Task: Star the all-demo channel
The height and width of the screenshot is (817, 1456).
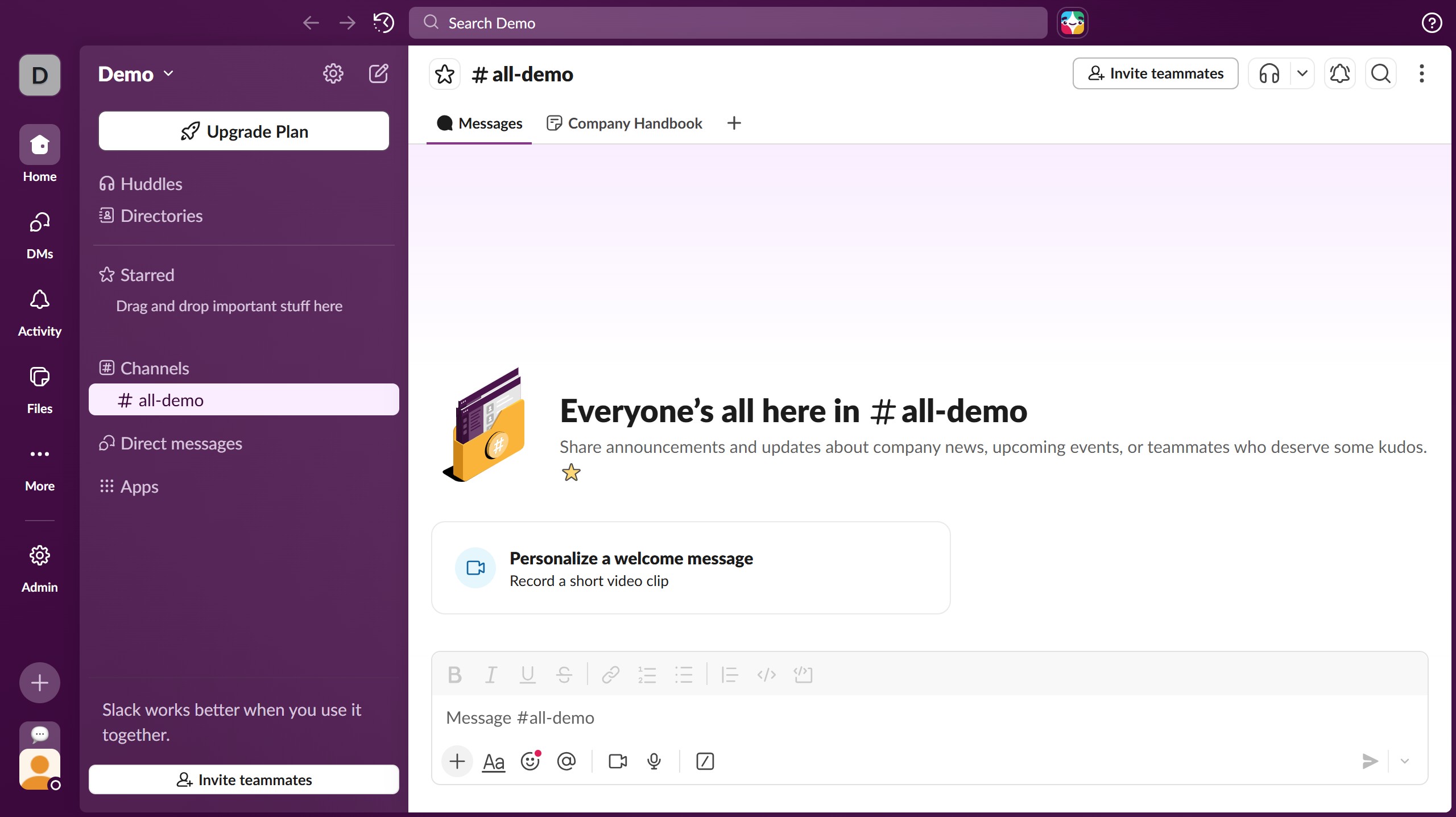Action: [x=444, y=73]
